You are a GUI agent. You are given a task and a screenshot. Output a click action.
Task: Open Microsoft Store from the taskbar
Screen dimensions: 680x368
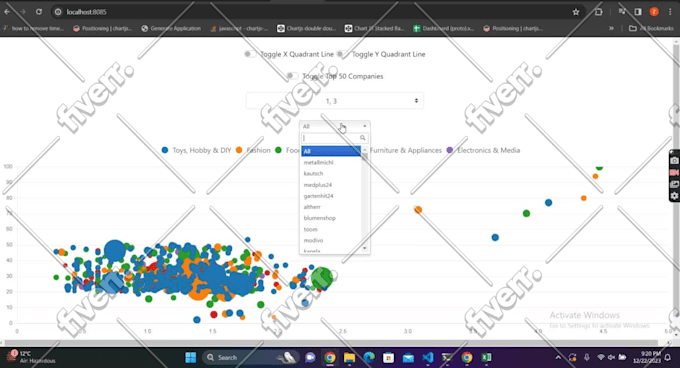point(389,358)
